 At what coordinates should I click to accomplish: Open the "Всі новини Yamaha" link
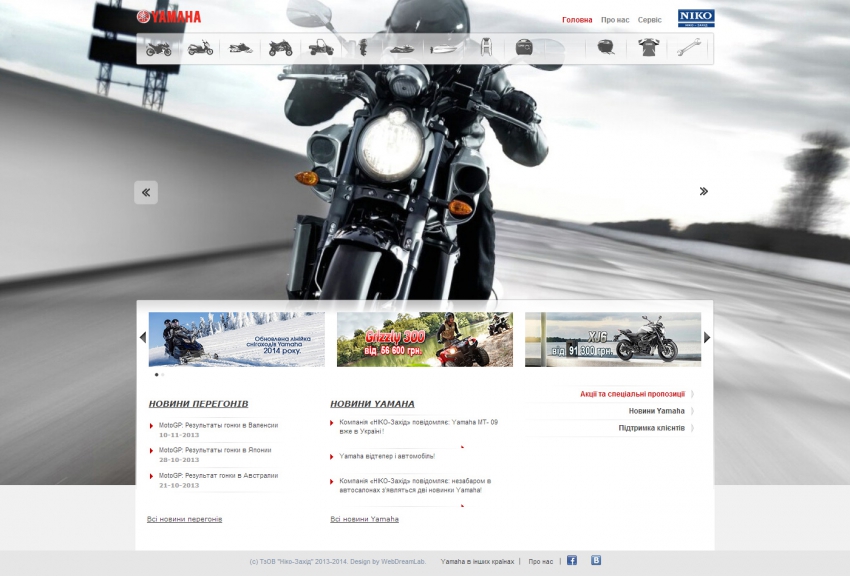pyautogui.click(x=364, y=518)
